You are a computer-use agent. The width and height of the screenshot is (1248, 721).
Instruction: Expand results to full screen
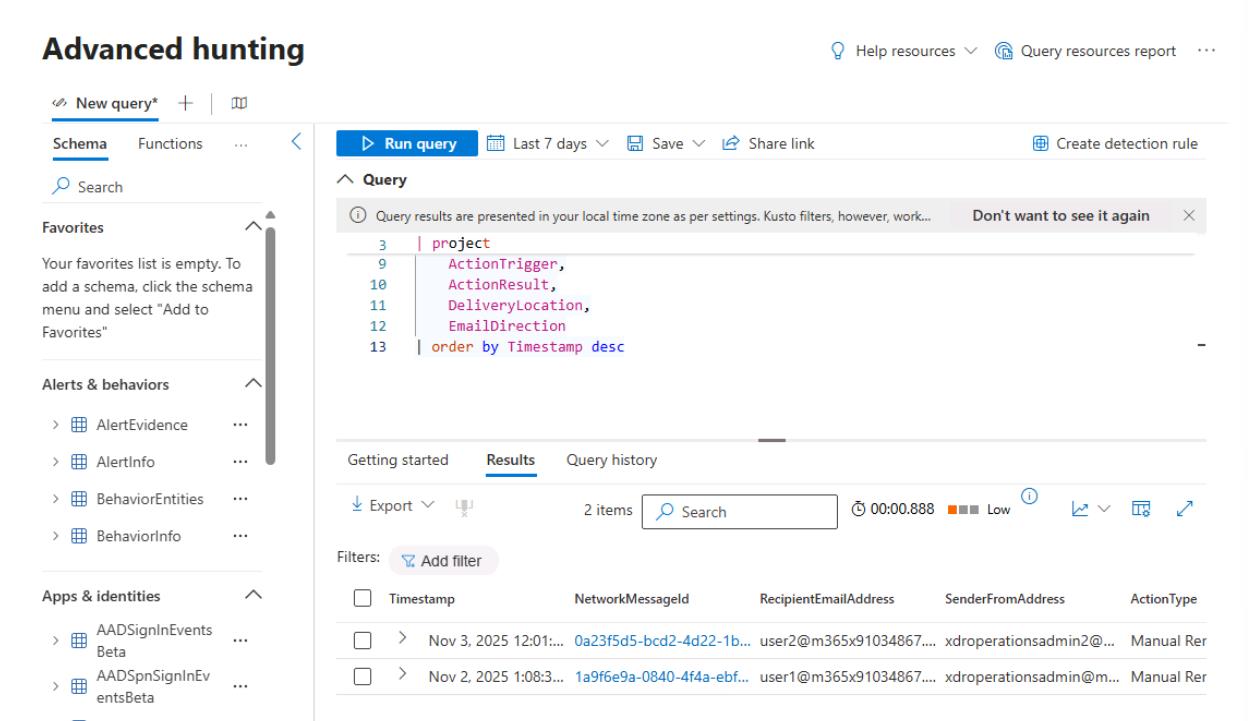tap(1183, 511)
